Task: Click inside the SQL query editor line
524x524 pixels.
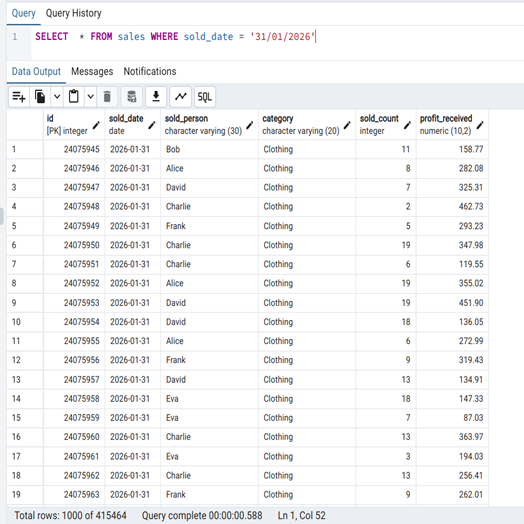Action: point(277,36)
